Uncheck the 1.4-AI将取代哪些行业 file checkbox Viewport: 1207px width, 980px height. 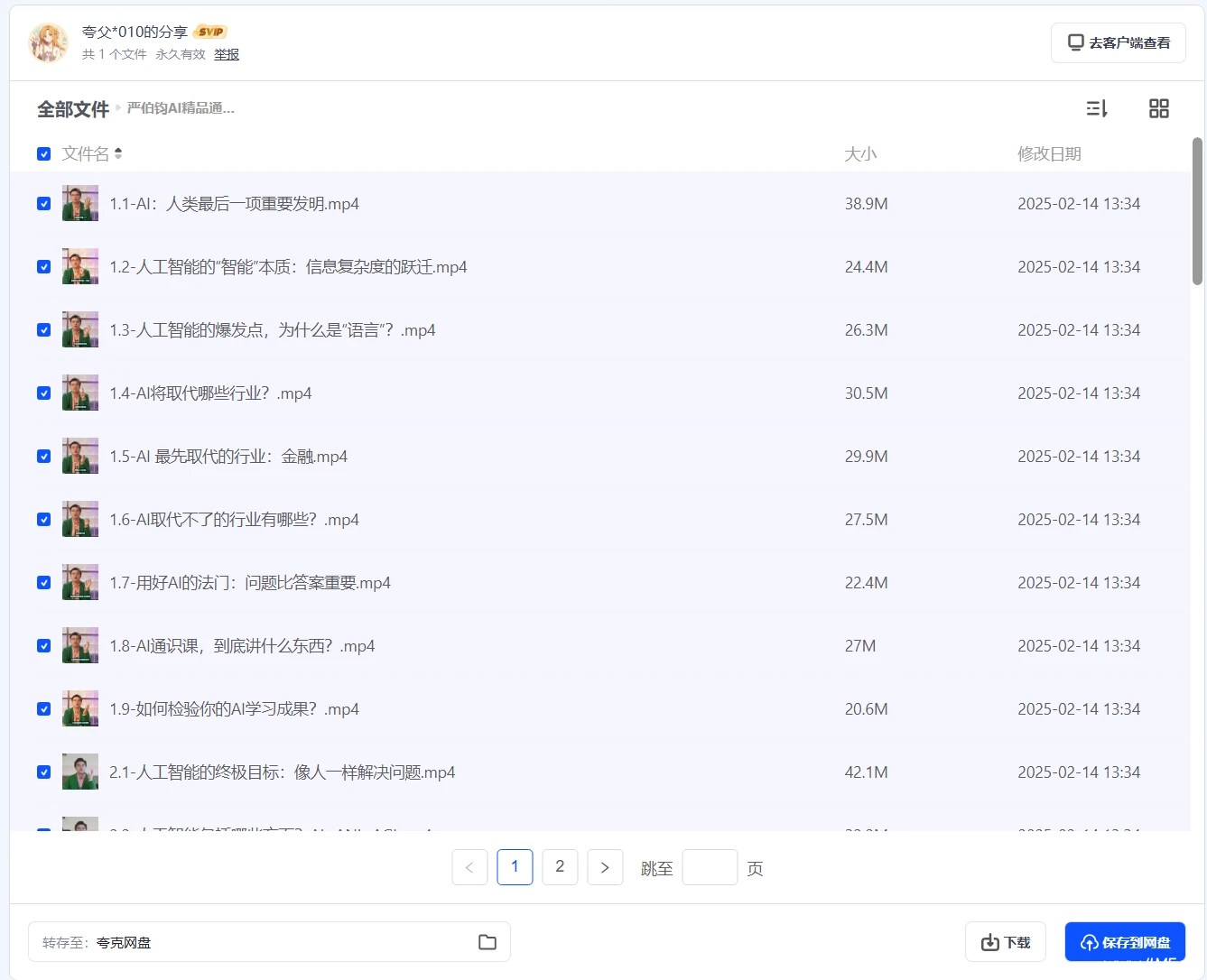[43, 393]
